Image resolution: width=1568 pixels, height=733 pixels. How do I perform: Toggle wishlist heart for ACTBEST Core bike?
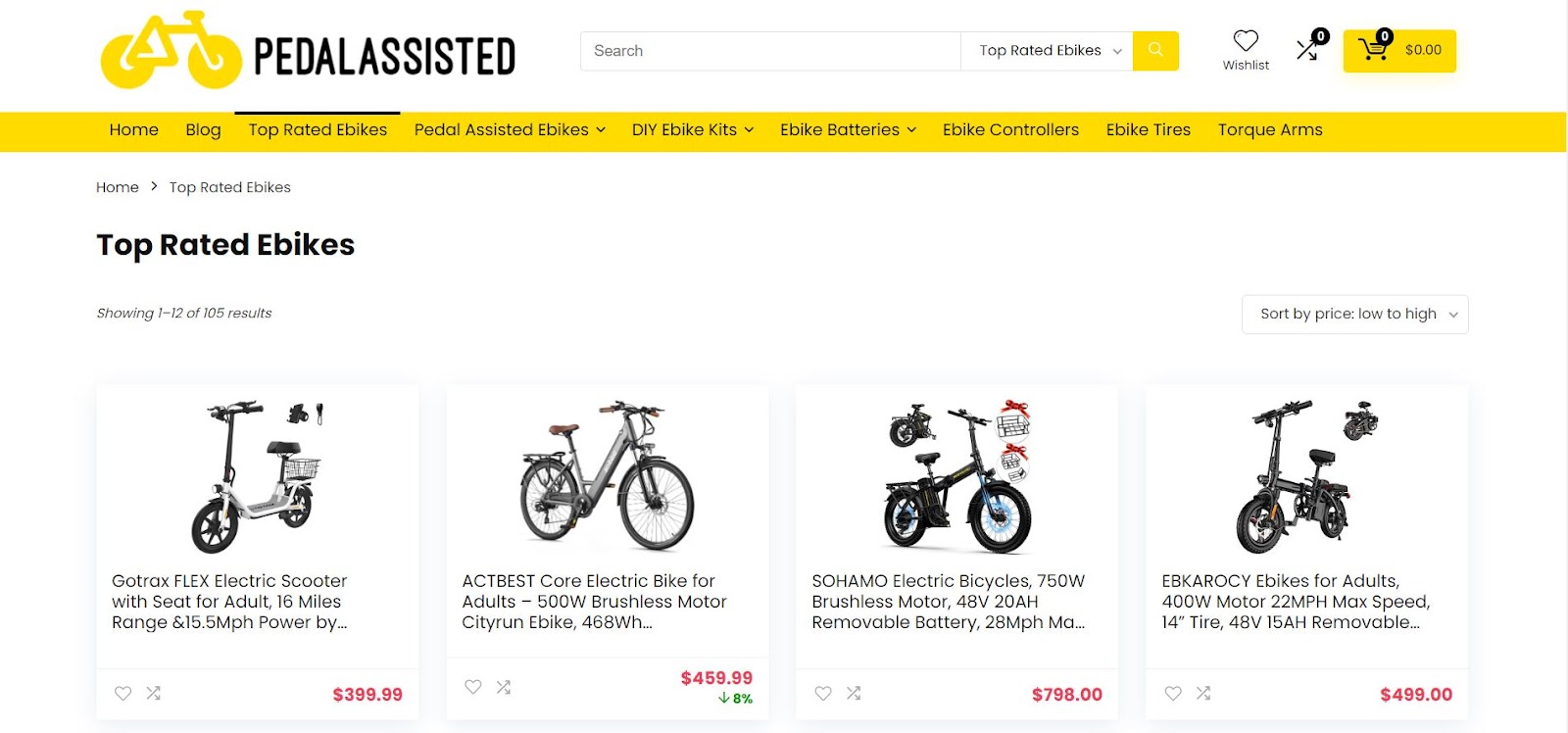(x=473, y=687)
